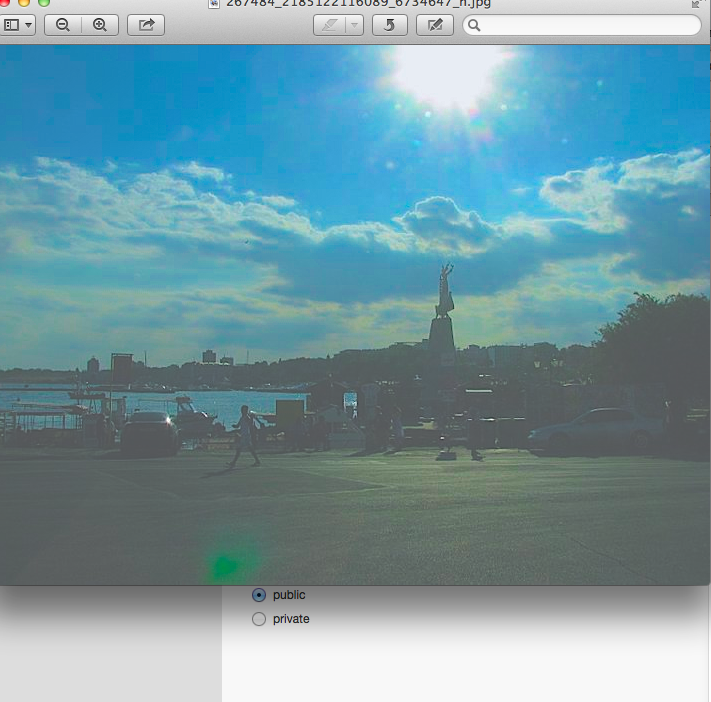711x702 pixels.
Task: Click the JPG file proxy icon in the title bar
Action: click(214, 3)
